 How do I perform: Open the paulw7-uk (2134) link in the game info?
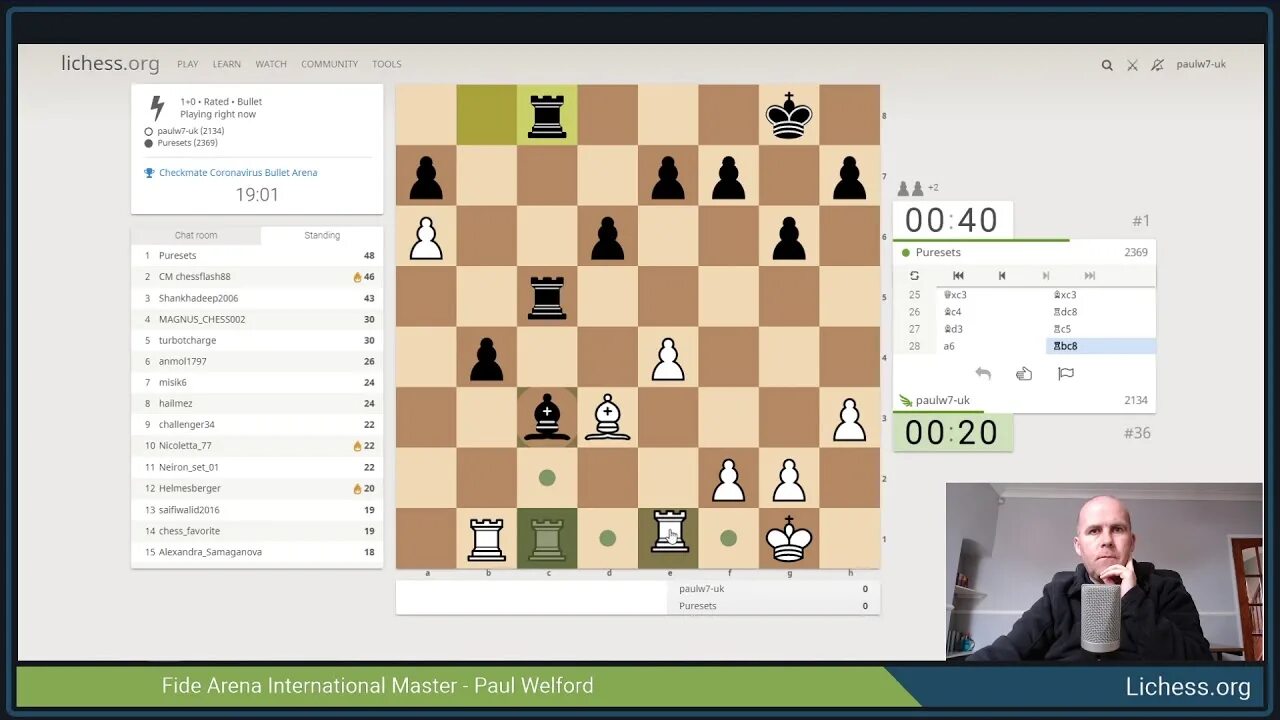(190, 131)
